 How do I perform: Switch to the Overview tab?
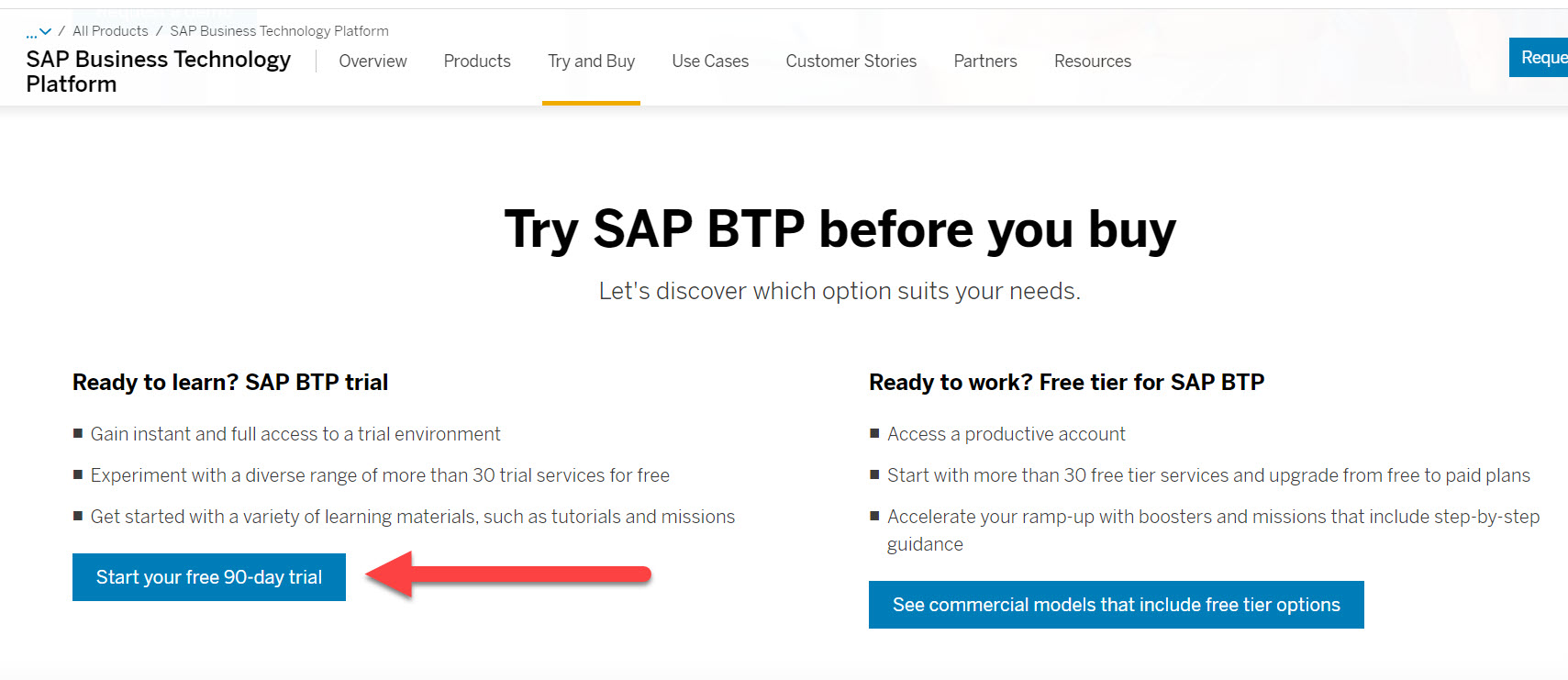tap(373, 61)
